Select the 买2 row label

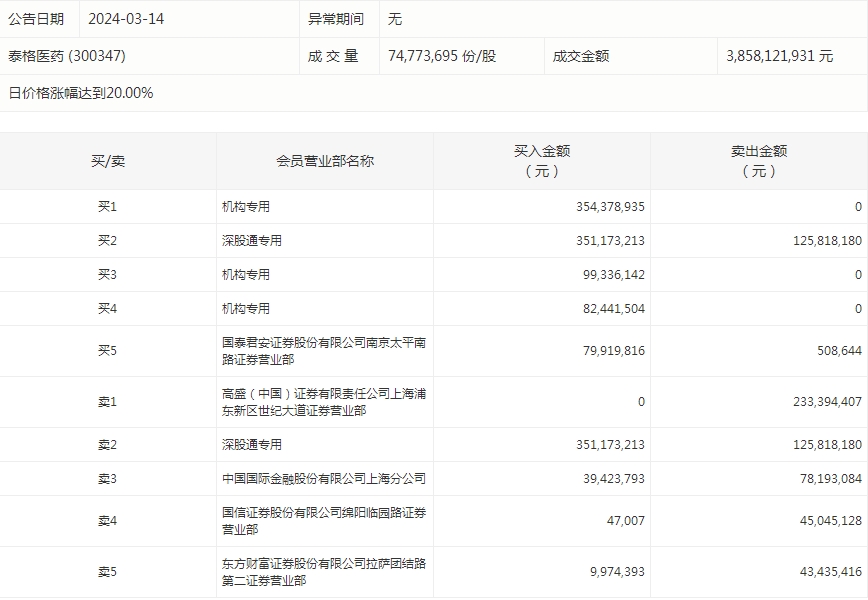click(107, 240)
